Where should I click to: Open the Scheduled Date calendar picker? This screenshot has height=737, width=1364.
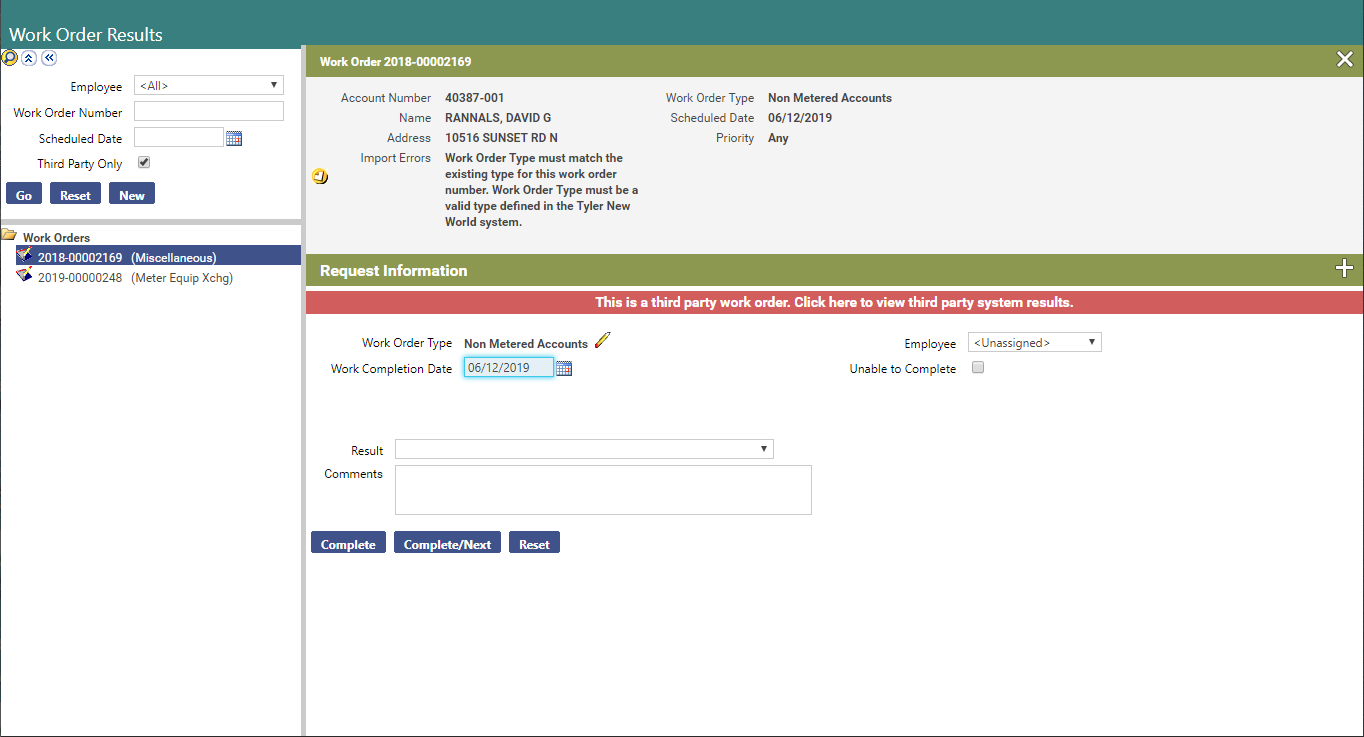tap(234, 138)
